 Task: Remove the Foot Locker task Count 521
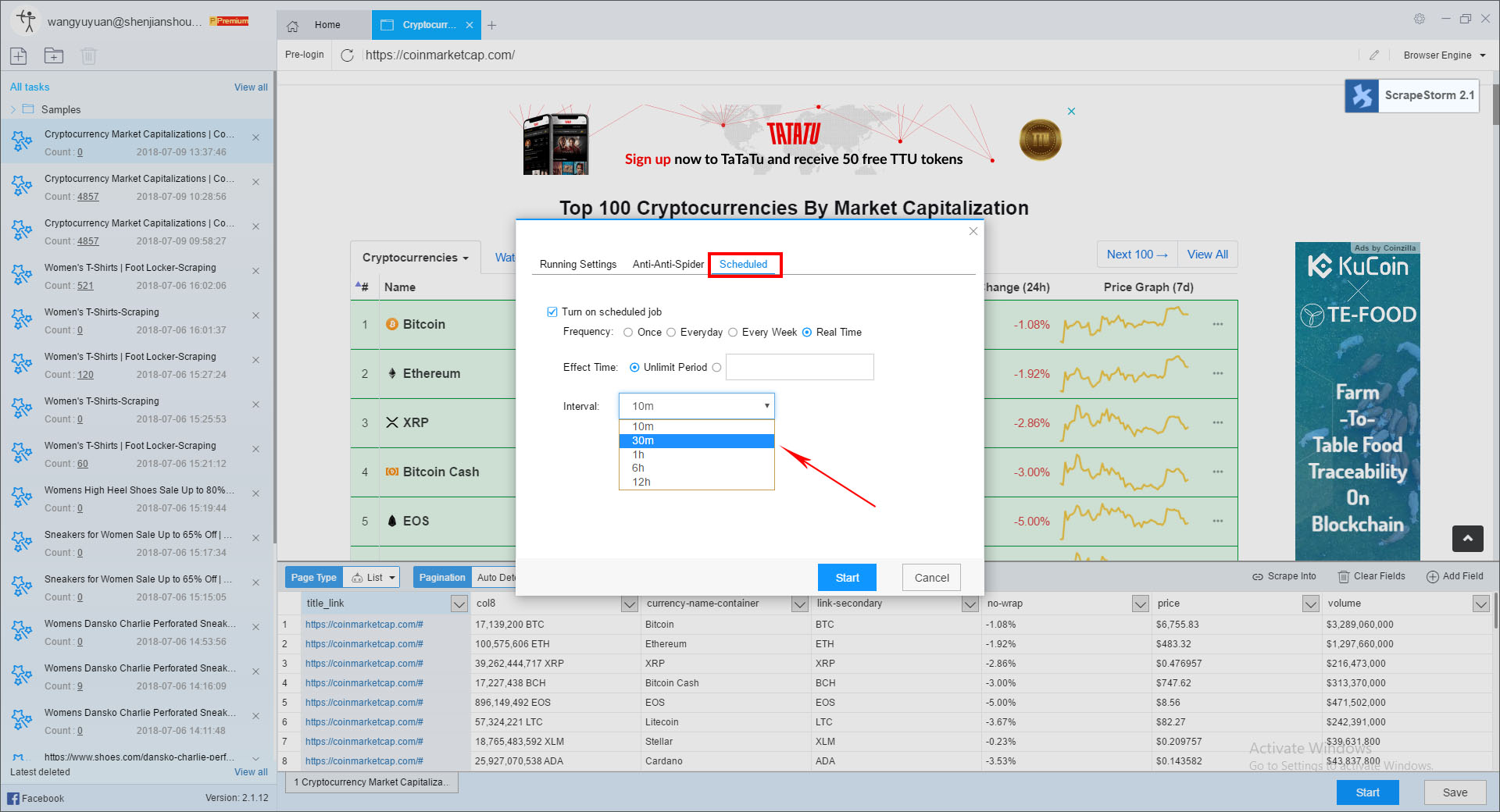pyautogui.click(x=255, y=271)
